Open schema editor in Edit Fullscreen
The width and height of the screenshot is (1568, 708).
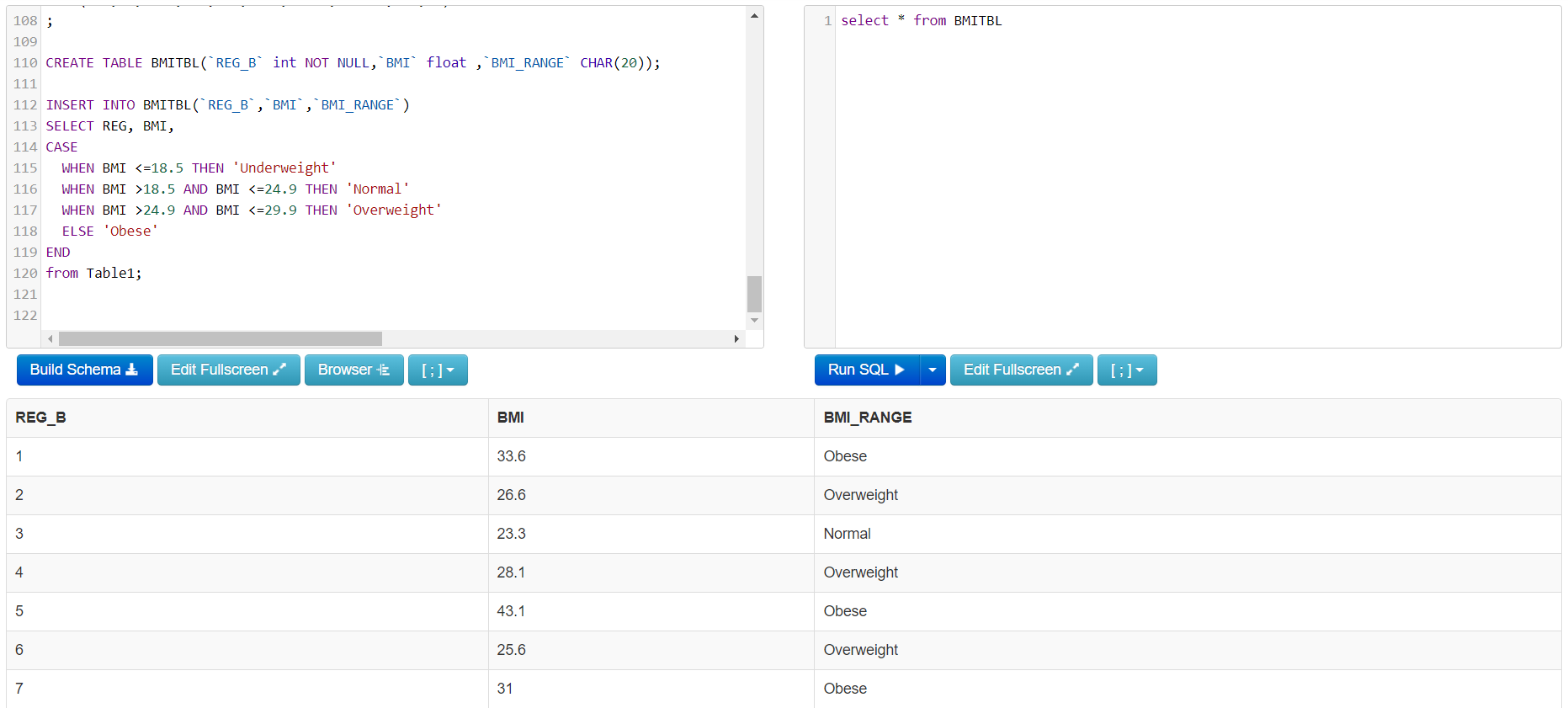tap(228, 370)
